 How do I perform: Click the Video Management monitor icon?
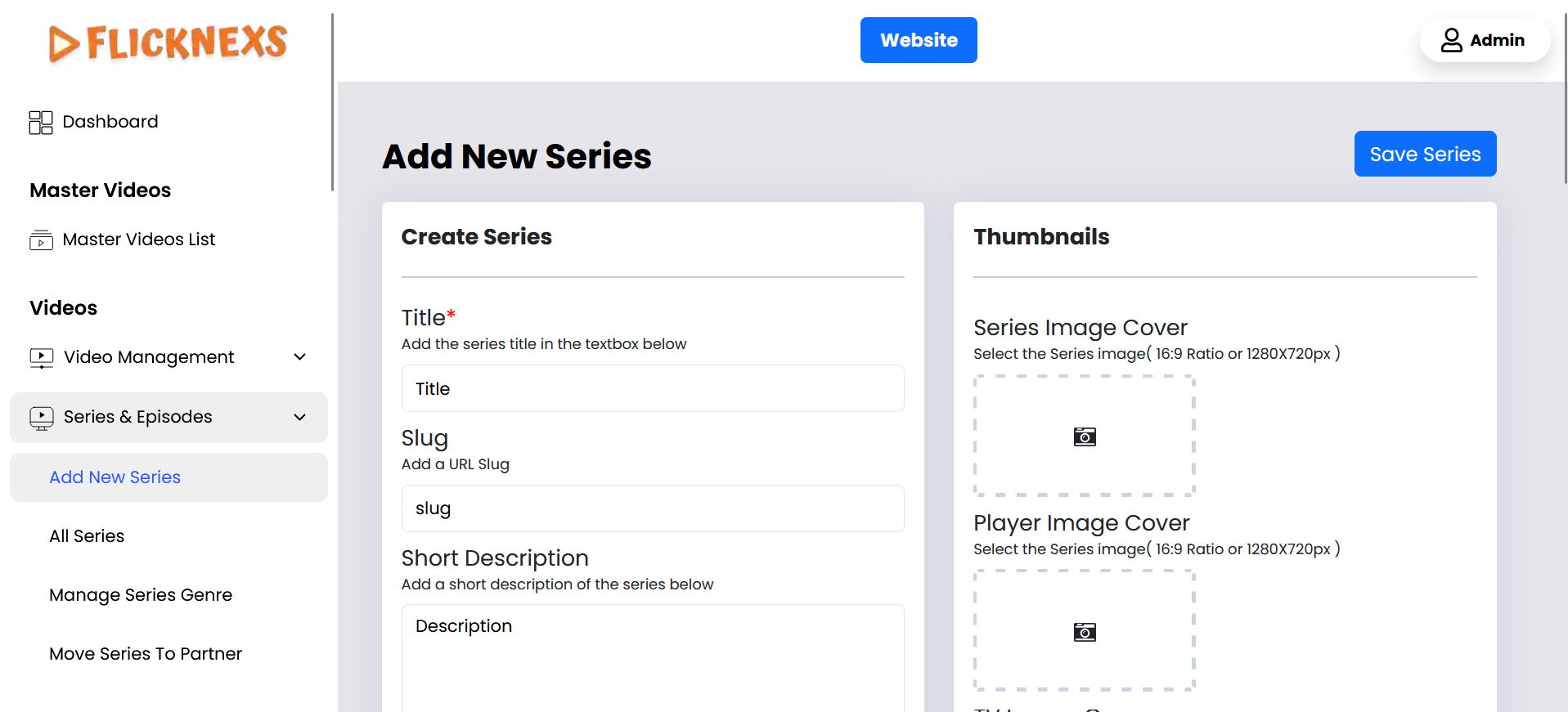(x=42, y=358)
